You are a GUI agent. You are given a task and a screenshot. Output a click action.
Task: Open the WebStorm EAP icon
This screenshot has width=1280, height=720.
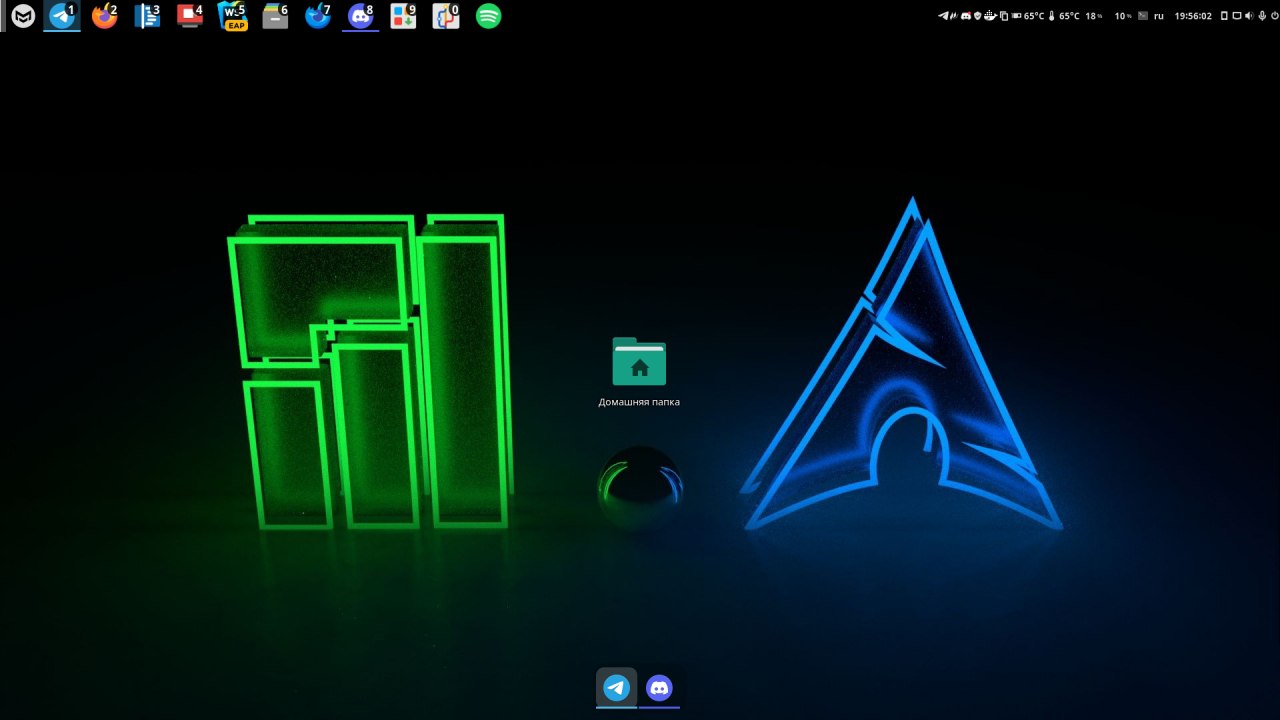[x=233, y=16]
